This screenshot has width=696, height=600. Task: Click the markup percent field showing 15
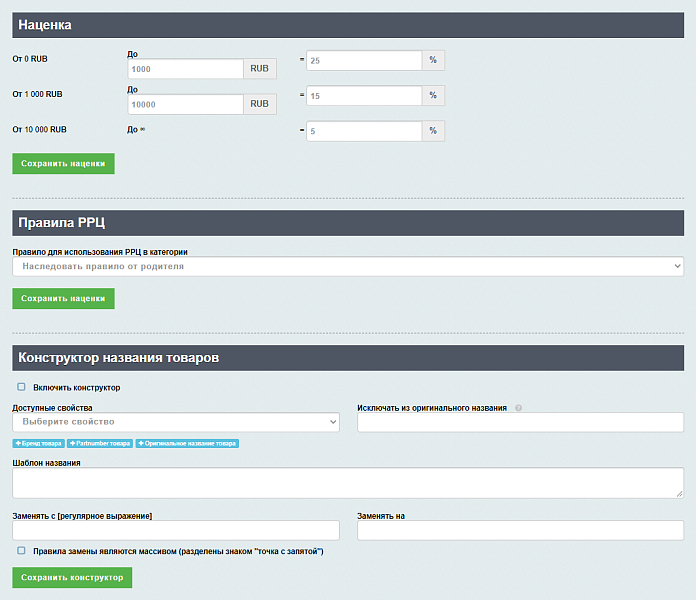(364, 96)
